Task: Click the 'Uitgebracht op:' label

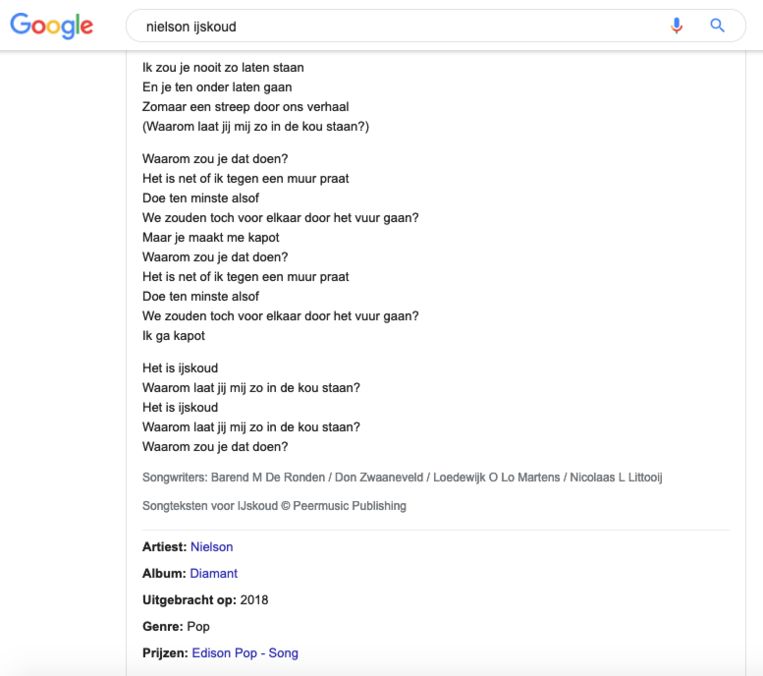Action: click(189, 600)
